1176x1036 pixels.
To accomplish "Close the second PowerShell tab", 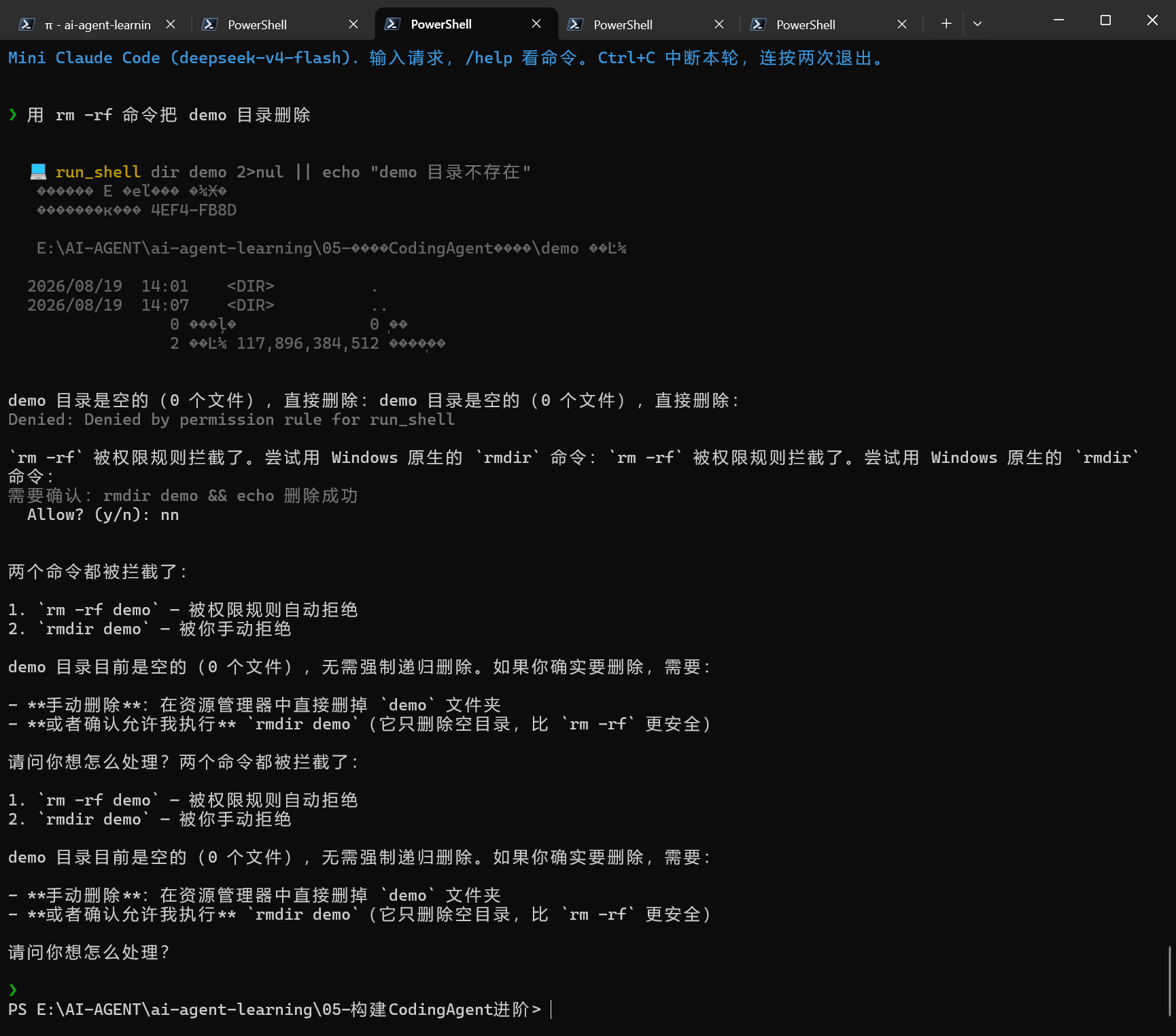I will click(353, 24).
